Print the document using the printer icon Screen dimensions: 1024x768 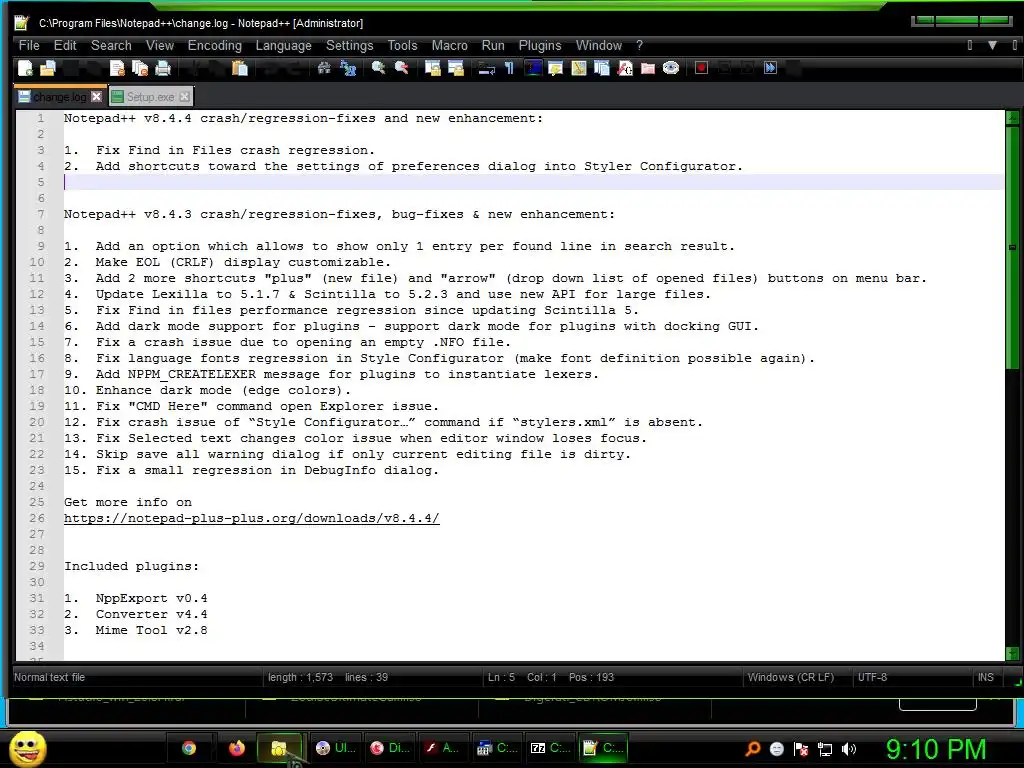(163, 68)
